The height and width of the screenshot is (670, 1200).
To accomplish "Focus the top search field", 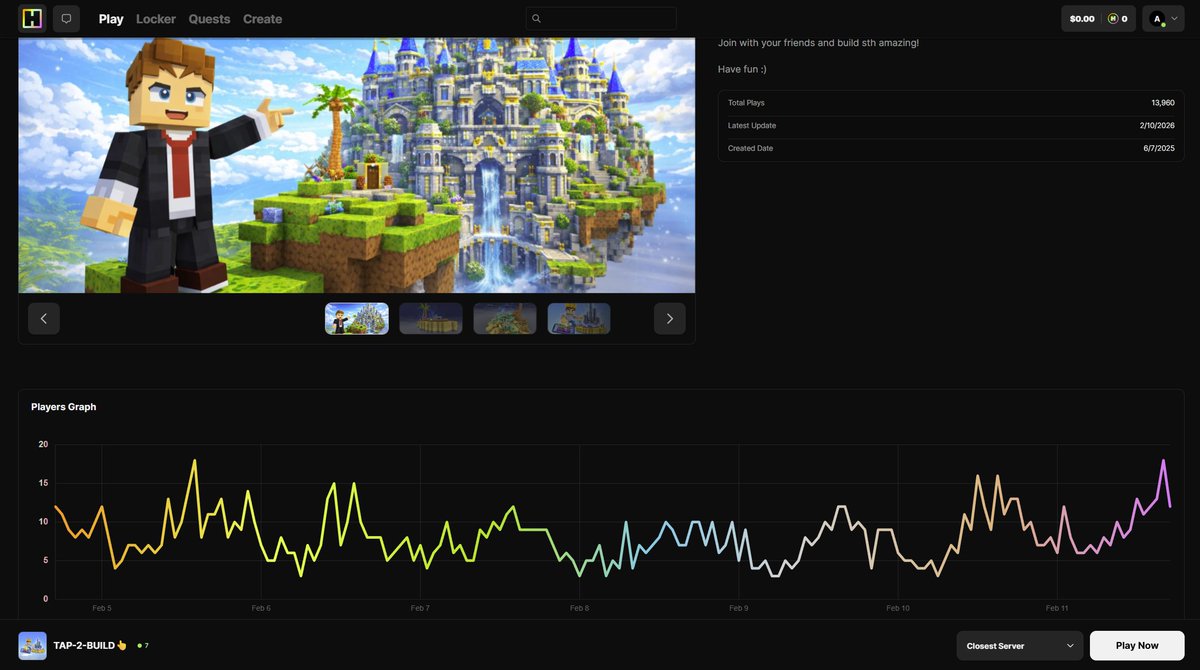I will coord(601,18).
